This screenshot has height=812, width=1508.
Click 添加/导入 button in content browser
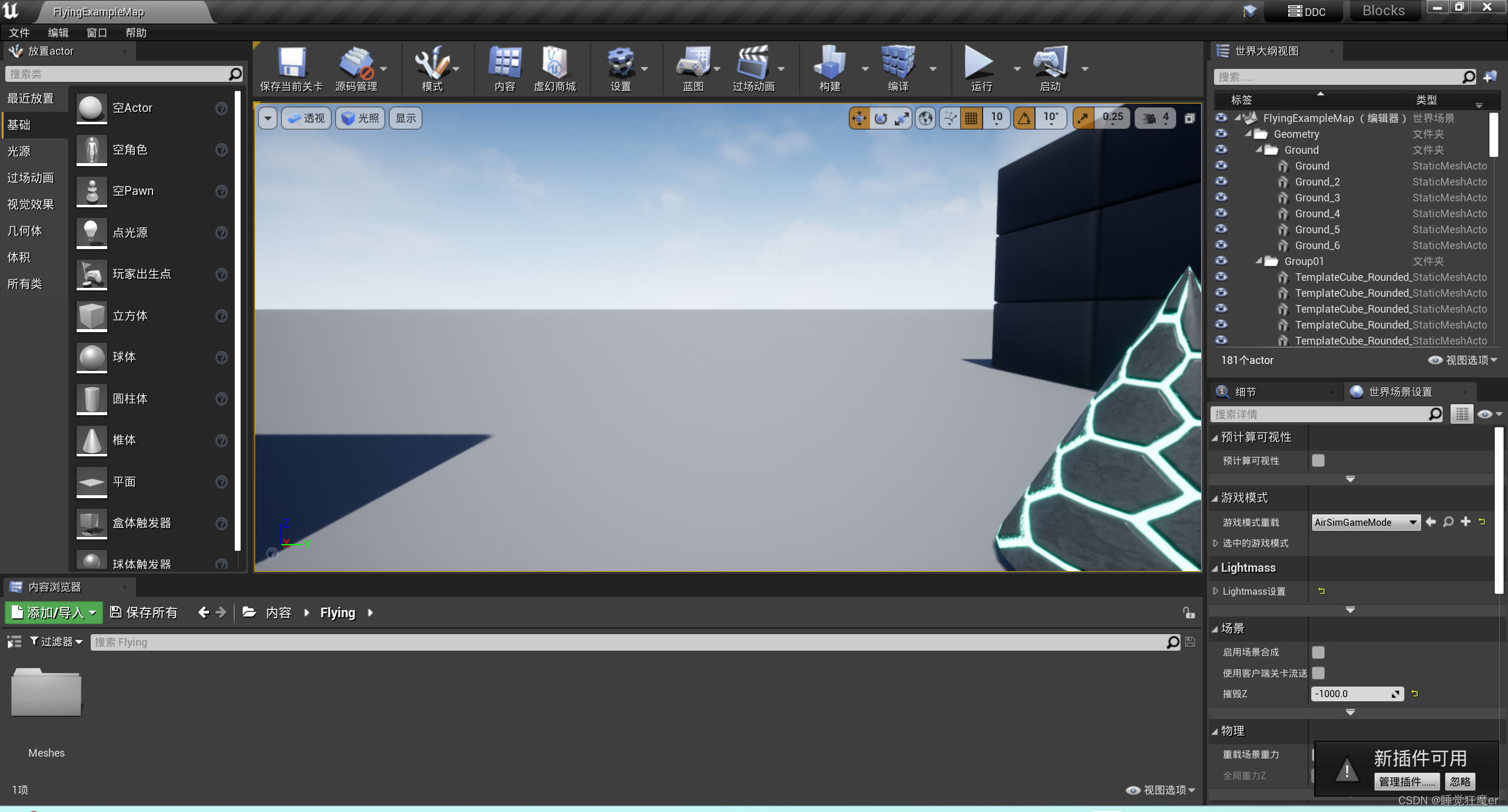pos(52,612)
